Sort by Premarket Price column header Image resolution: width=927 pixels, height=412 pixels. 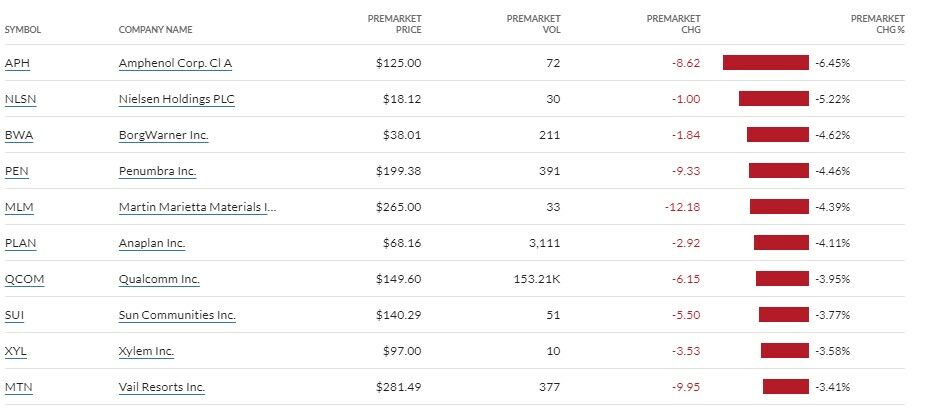[394, 24]
